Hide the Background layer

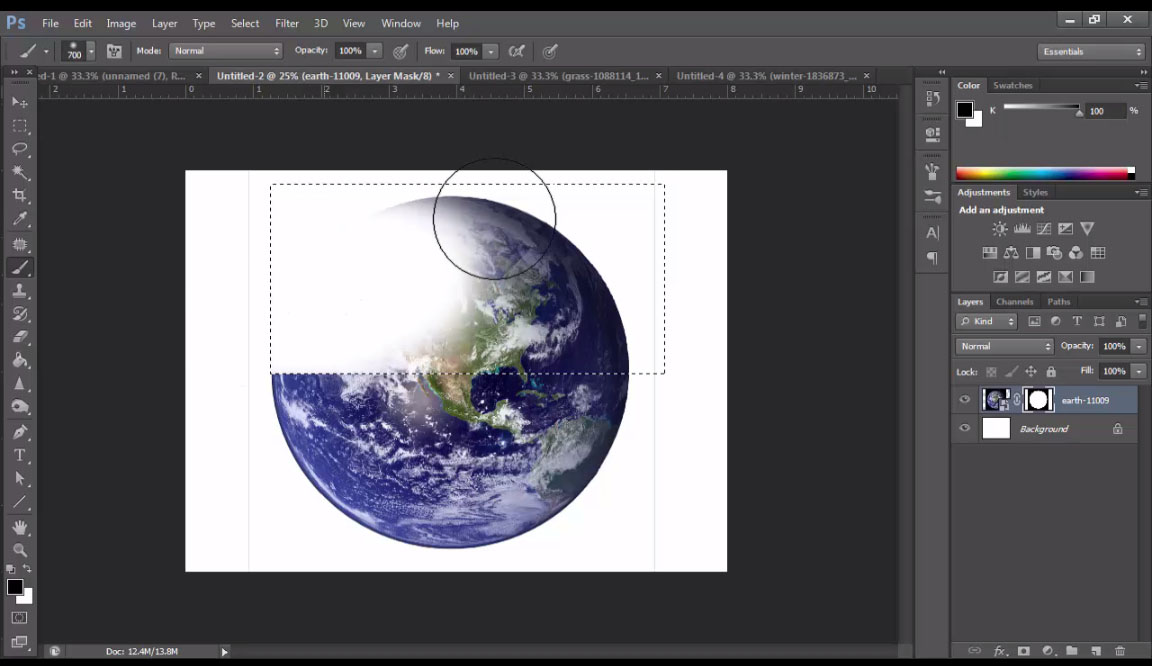click(964, 428)
